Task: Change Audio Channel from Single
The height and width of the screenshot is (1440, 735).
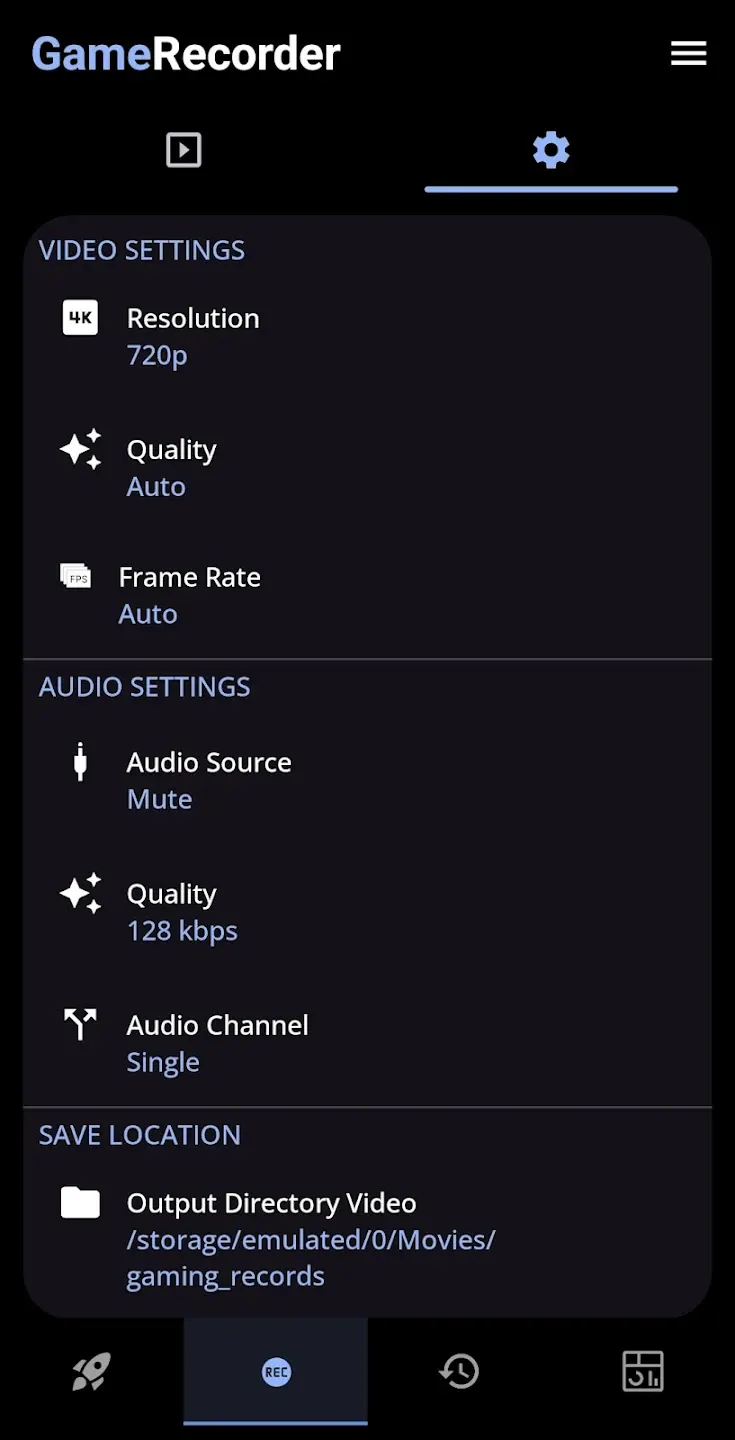Action: (217, 1043)
